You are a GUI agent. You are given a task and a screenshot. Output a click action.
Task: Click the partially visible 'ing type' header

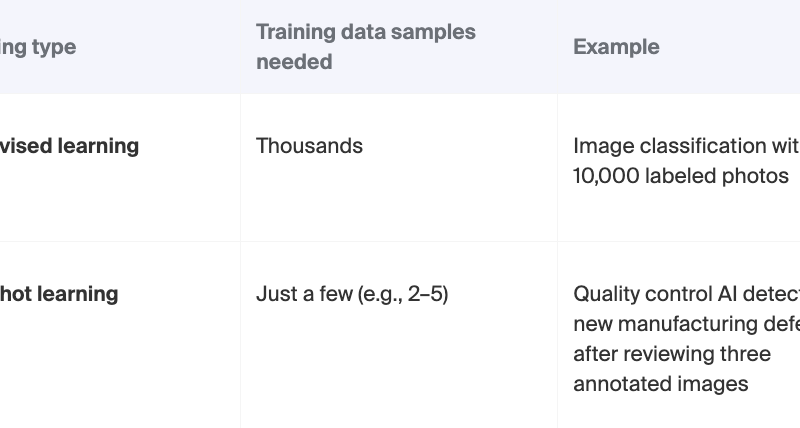[38, 47]
